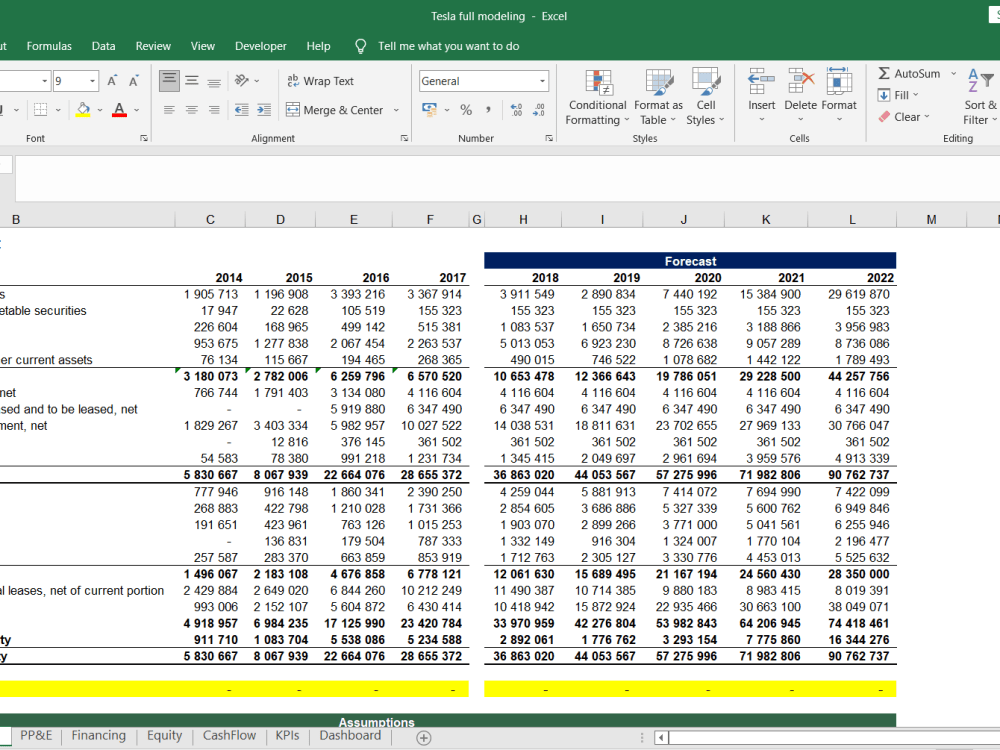1000x750 pixels.
Task: Apply Format as Table
Action: pyautogui.click(x=658, y=96)
